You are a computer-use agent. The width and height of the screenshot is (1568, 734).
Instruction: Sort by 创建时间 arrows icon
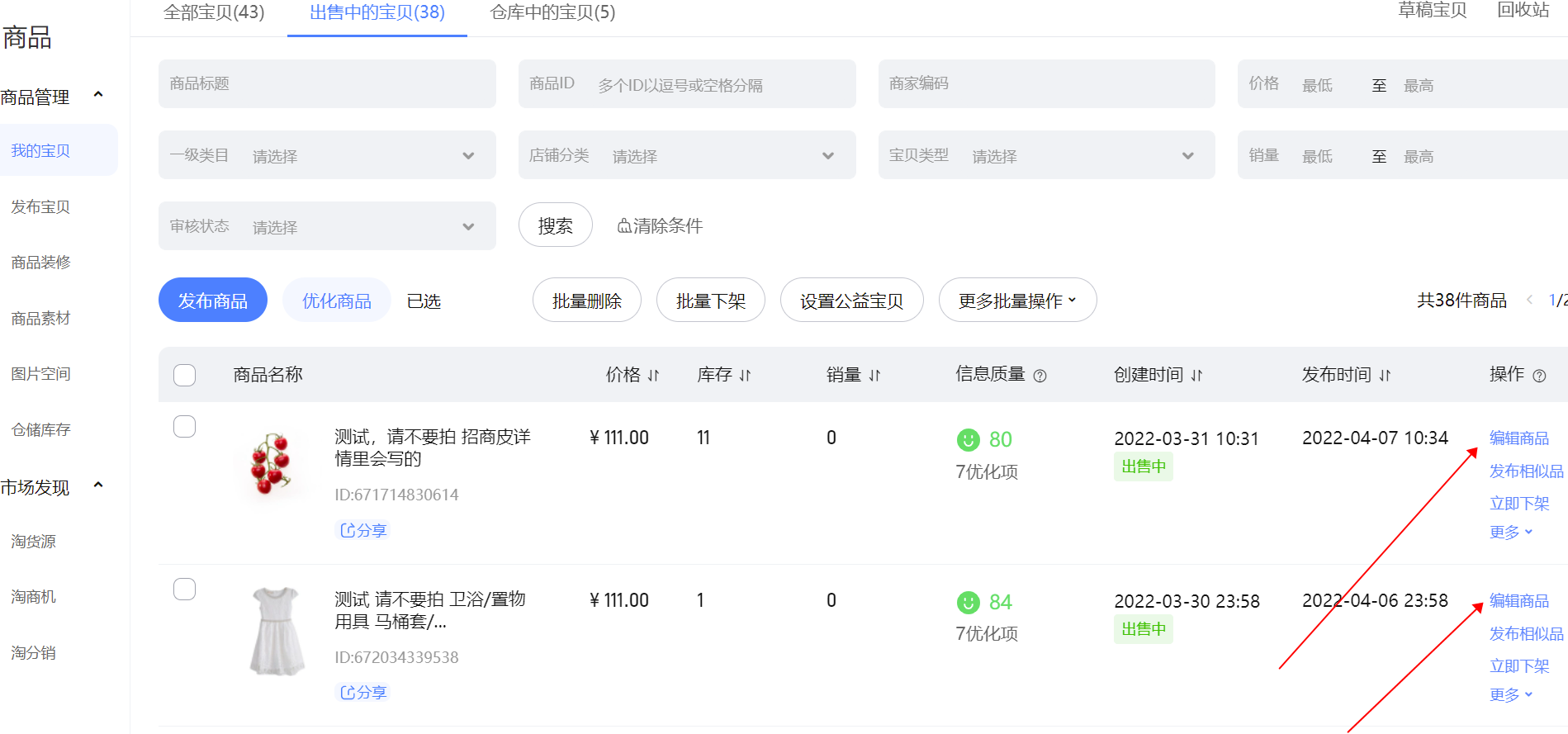(1196, 376)
